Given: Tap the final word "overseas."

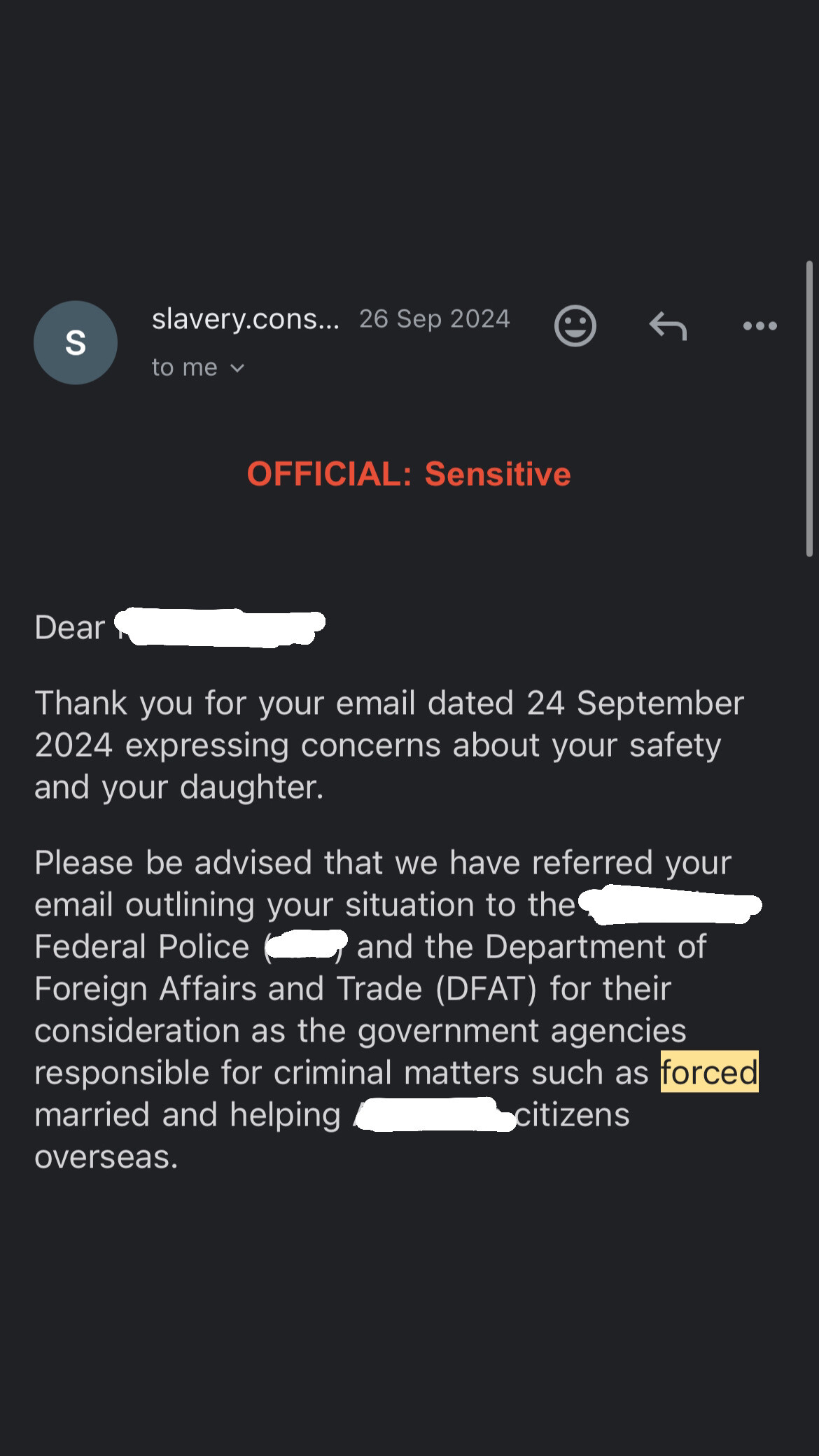Looking at the screenshot, I should [x=106, y=1156].
